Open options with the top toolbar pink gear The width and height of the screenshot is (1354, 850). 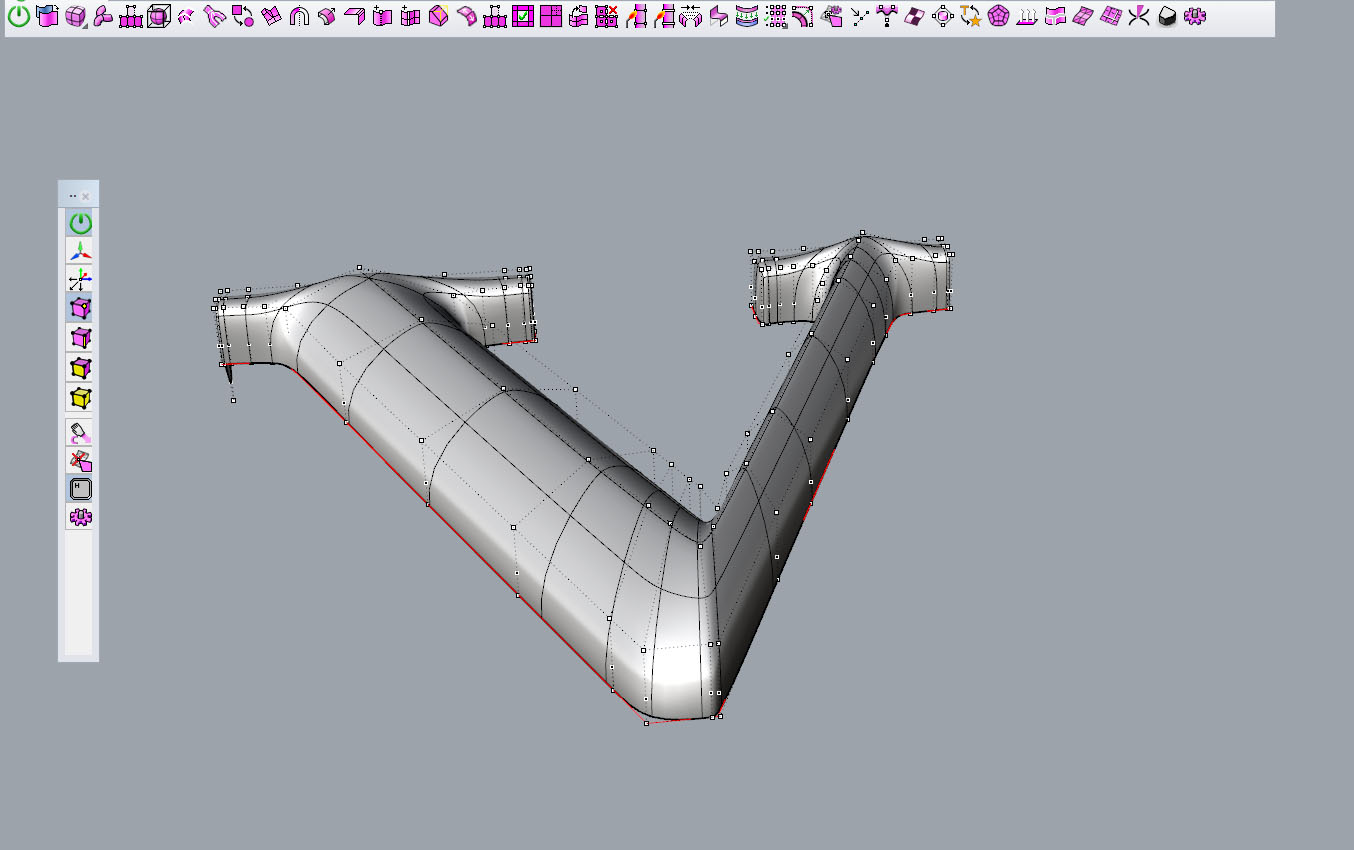(x=1195, y=16)
